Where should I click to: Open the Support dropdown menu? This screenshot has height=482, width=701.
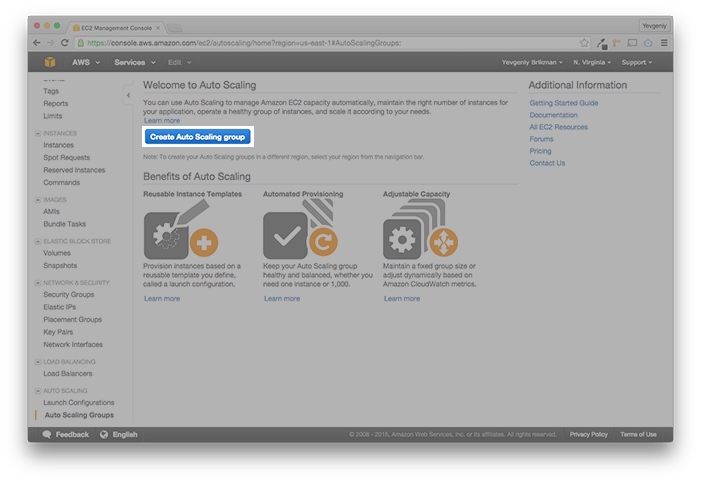click(x=637, y=62)
